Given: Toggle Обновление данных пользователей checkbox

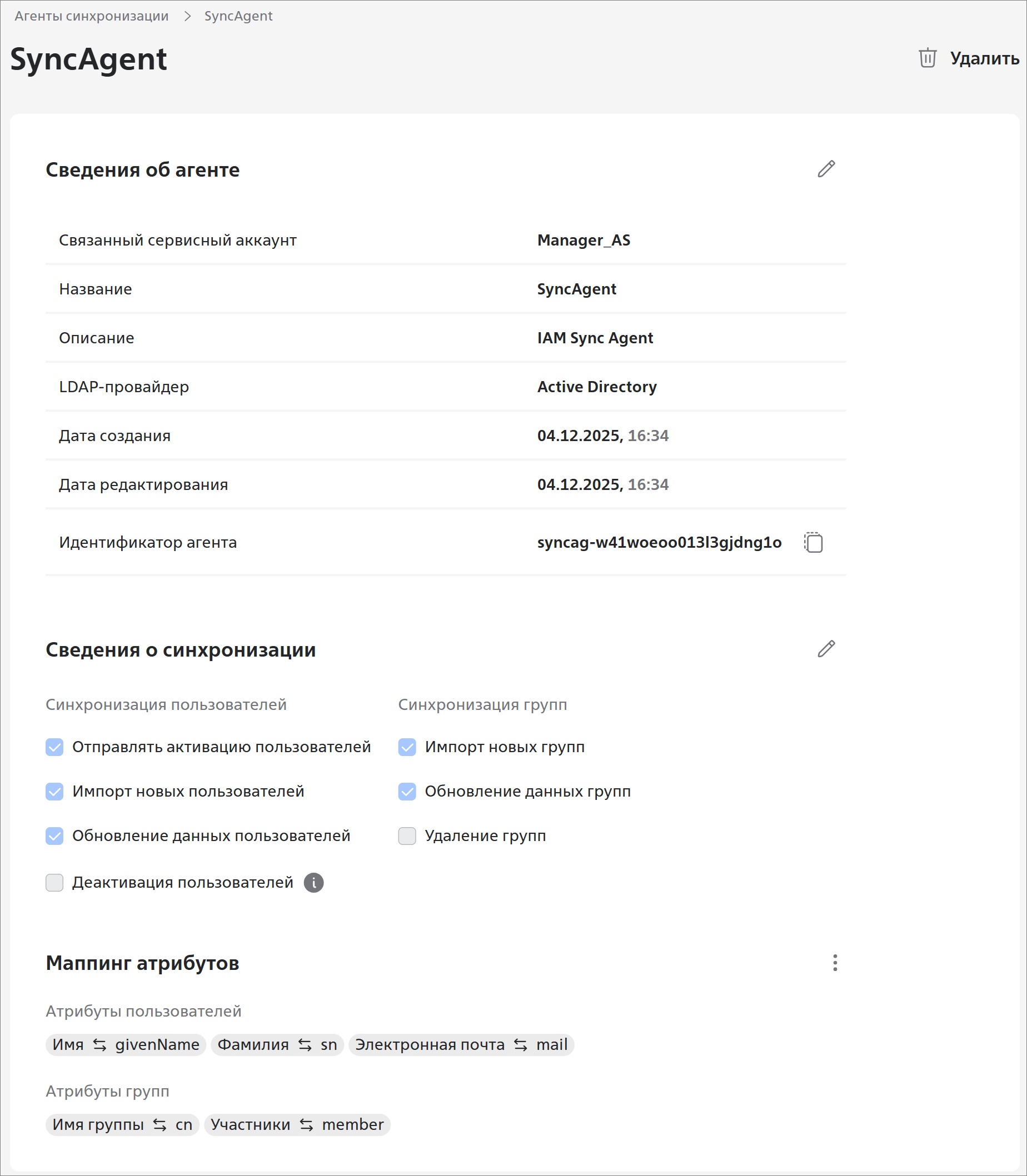Looking at the screenshot, I should tap(54, 835).
